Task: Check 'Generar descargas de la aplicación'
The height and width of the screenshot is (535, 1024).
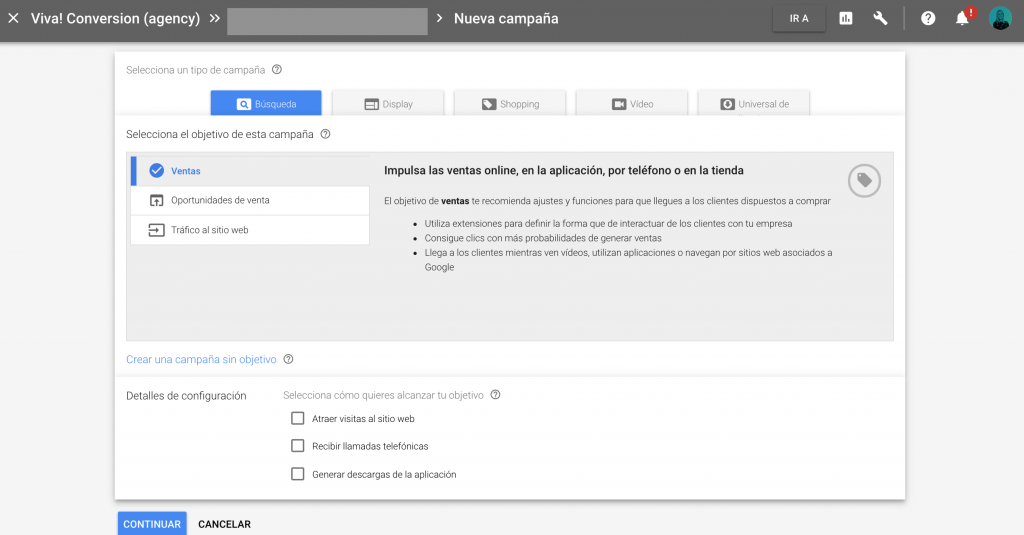Action: tap(298, 474)
